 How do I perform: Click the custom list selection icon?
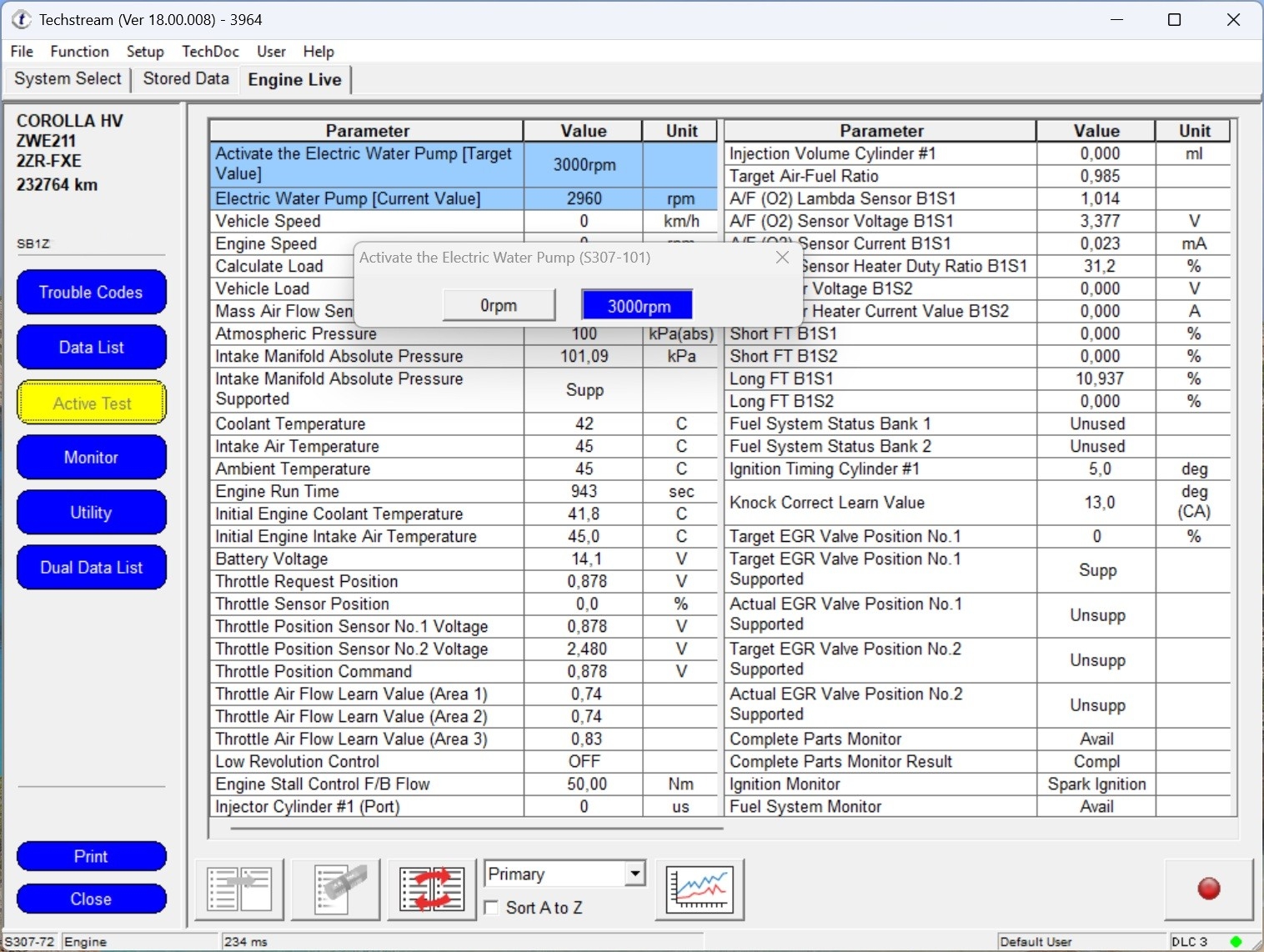[336, 890]
